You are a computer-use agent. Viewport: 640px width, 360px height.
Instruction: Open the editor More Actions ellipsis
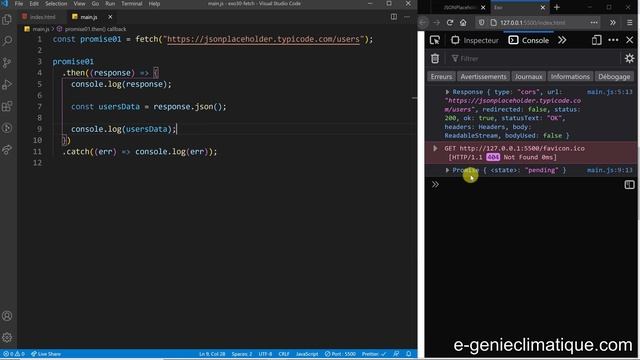pos(407,17)
